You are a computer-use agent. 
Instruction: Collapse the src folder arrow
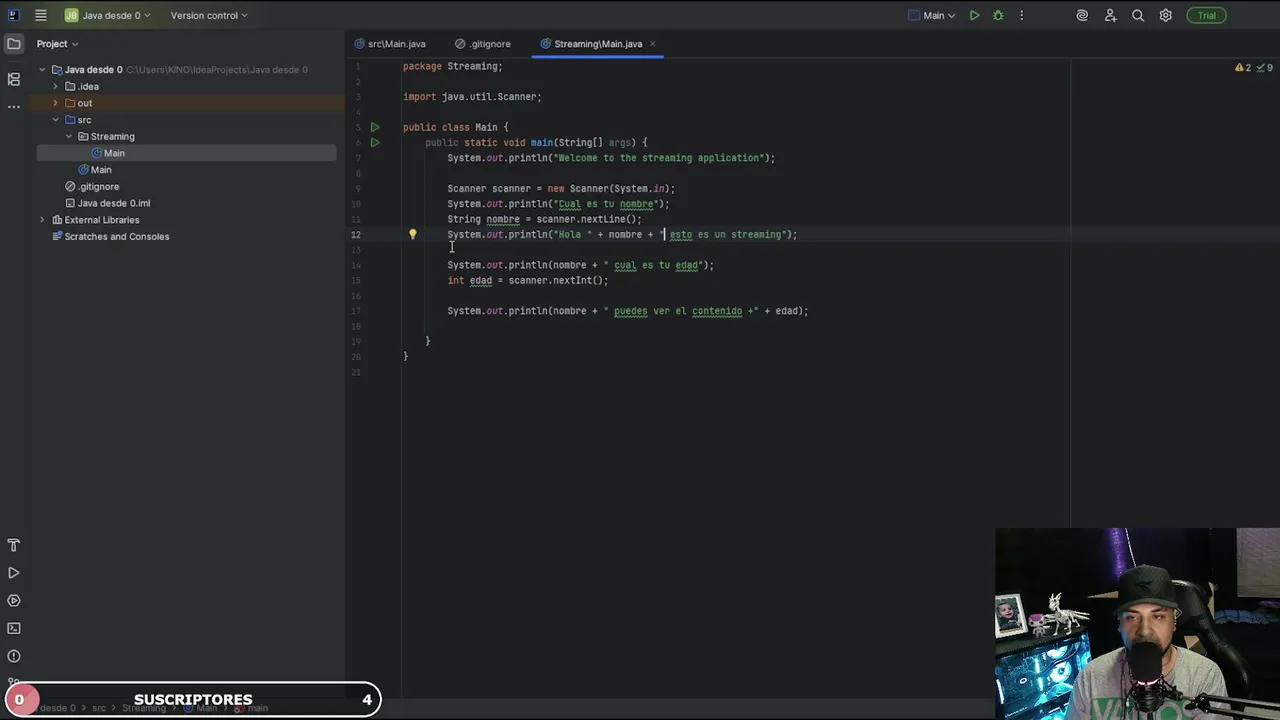(55, 120)
